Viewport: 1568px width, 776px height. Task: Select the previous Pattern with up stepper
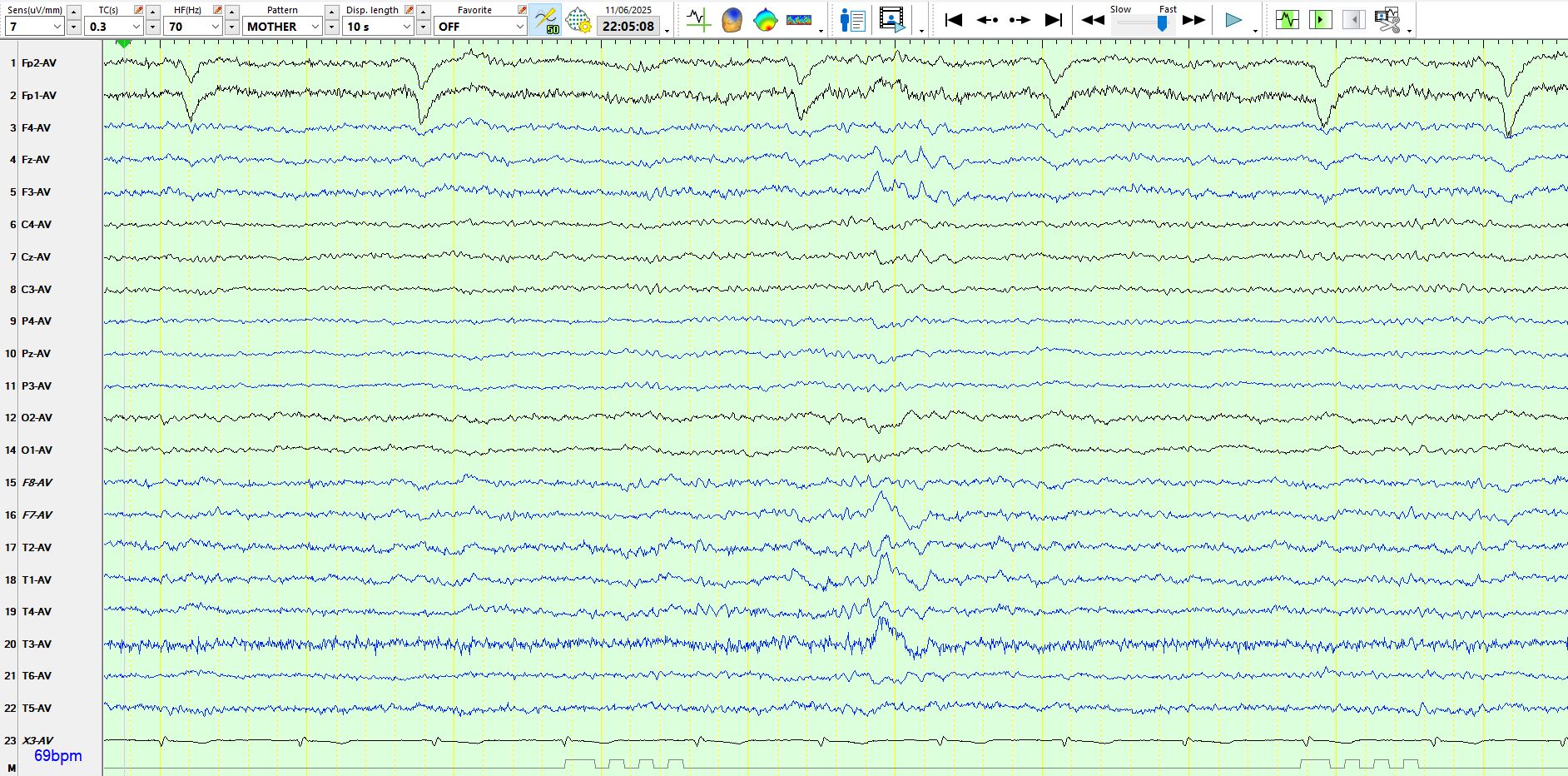(x=332, y=12)
